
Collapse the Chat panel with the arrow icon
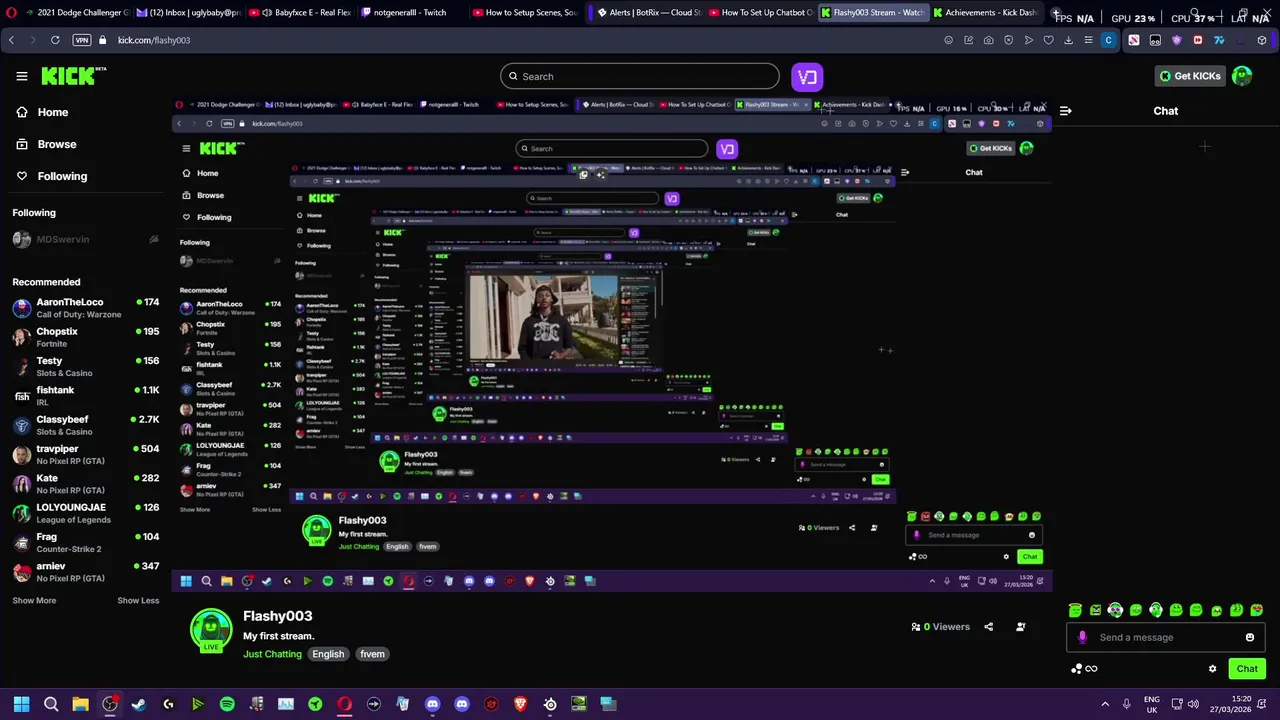1065,111
